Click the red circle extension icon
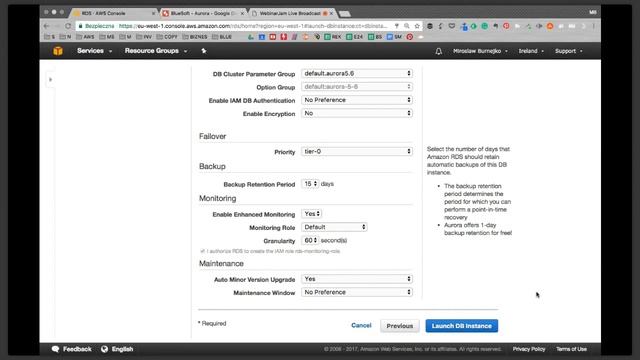640x360 pixels. (x=506, y=26)
